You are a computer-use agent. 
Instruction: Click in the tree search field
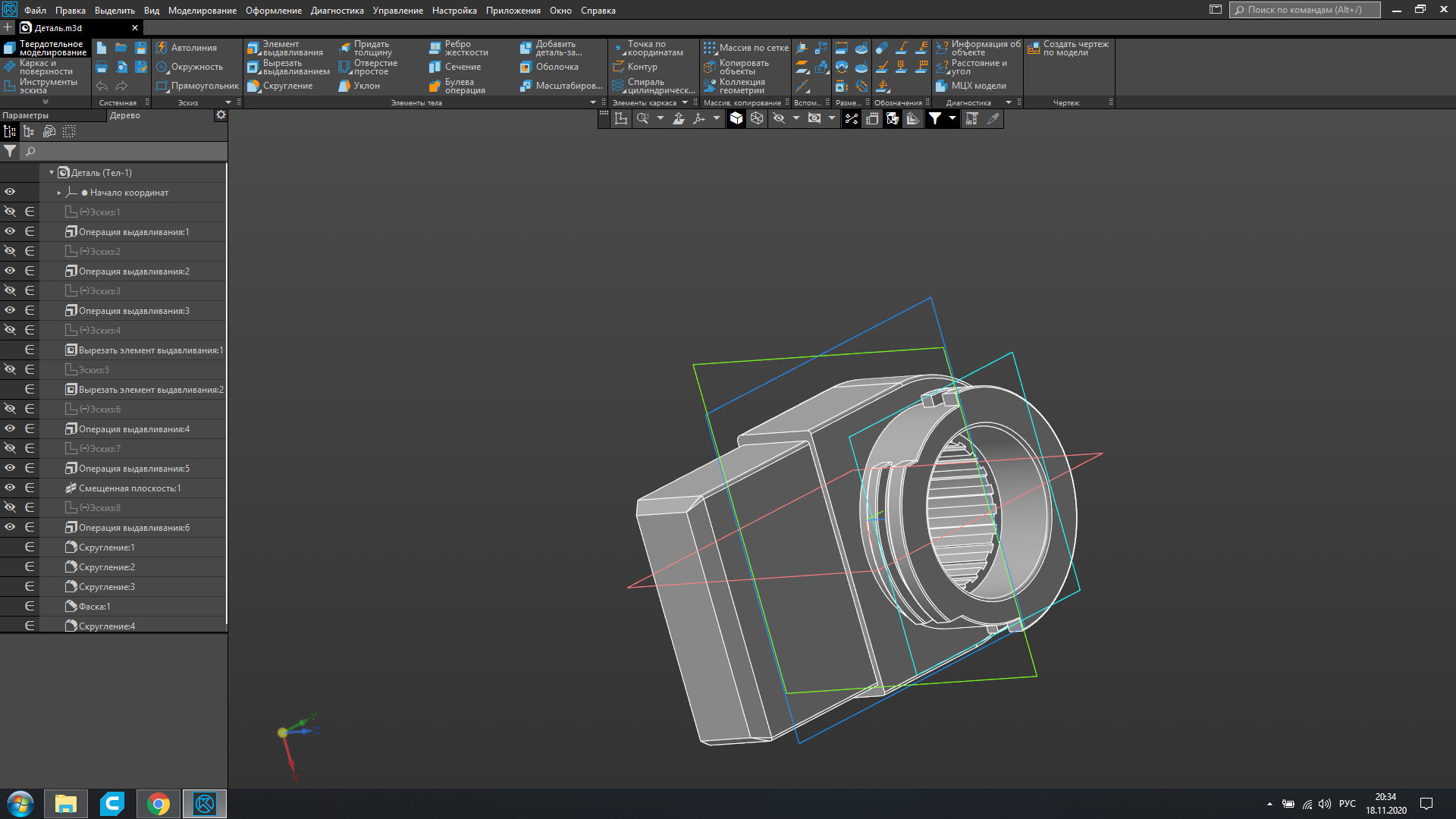coord(121,152)
